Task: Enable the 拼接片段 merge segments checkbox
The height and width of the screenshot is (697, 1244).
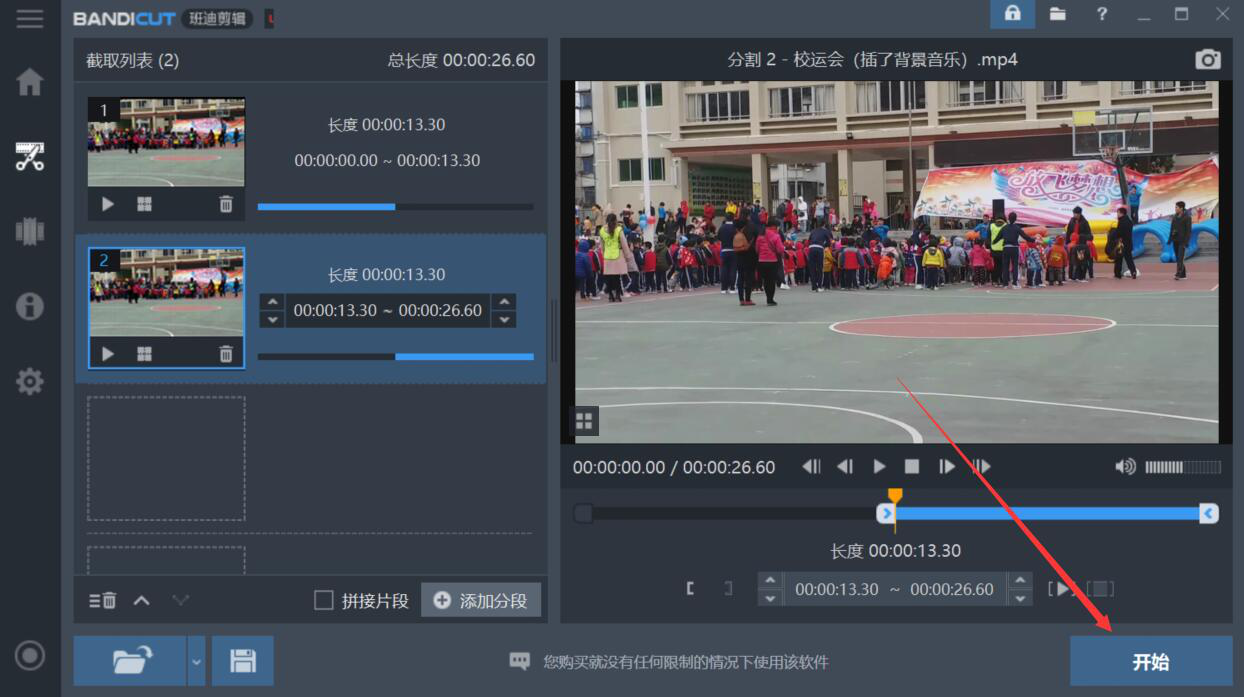Action: coord(323,601)
